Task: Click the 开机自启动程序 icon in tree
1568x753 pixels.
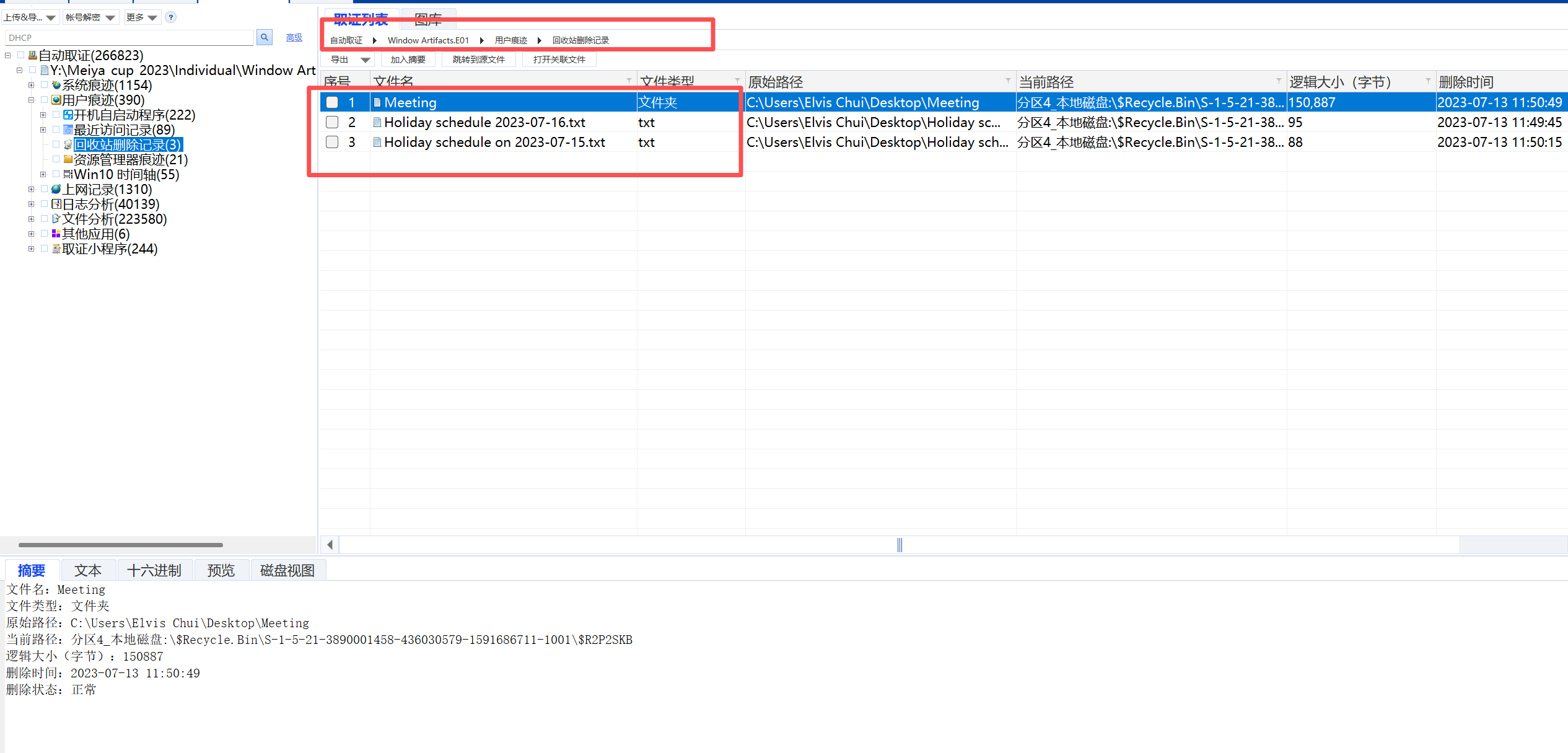Action: point(68,115)
